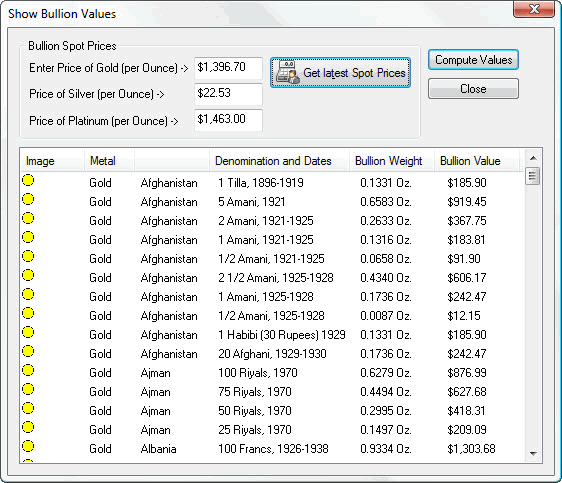Image resolution: width=562 pixels, height=483 pixels.
Task: Click coin icon for 1 Amani 1925-1928
Action: tap(28, 294)
